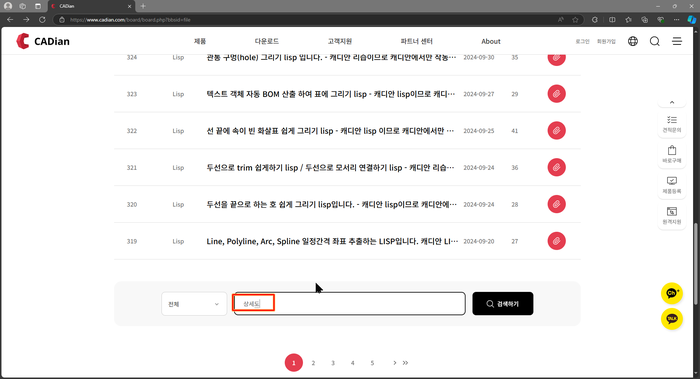This screenshot has height=379, width=700.
Task: Click 회원가입 link
Action: point(606,42)
